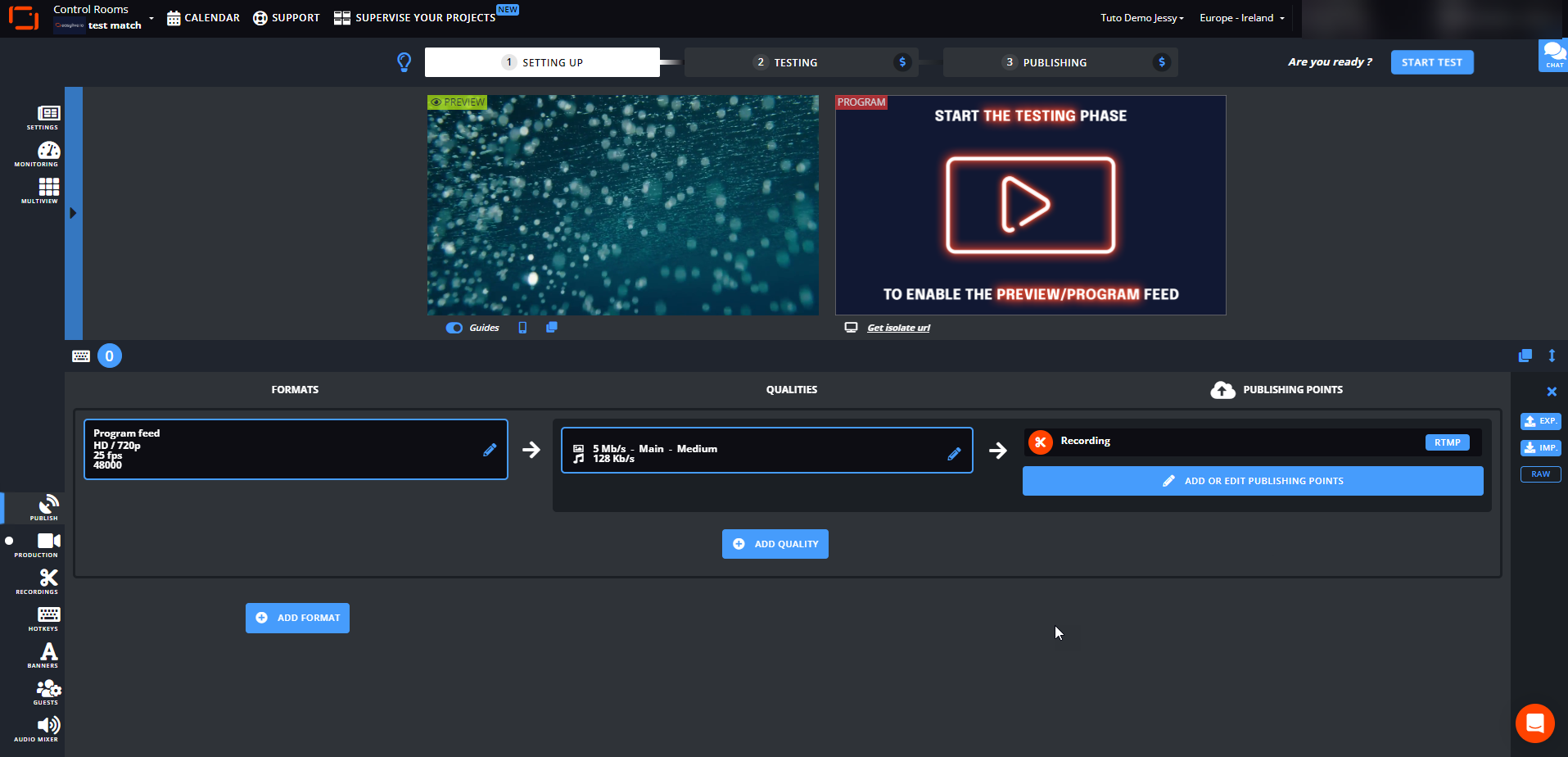Edit Program feed format with pencil icon
Viewport: 1568px width, 757px height.
coord(490,450)
